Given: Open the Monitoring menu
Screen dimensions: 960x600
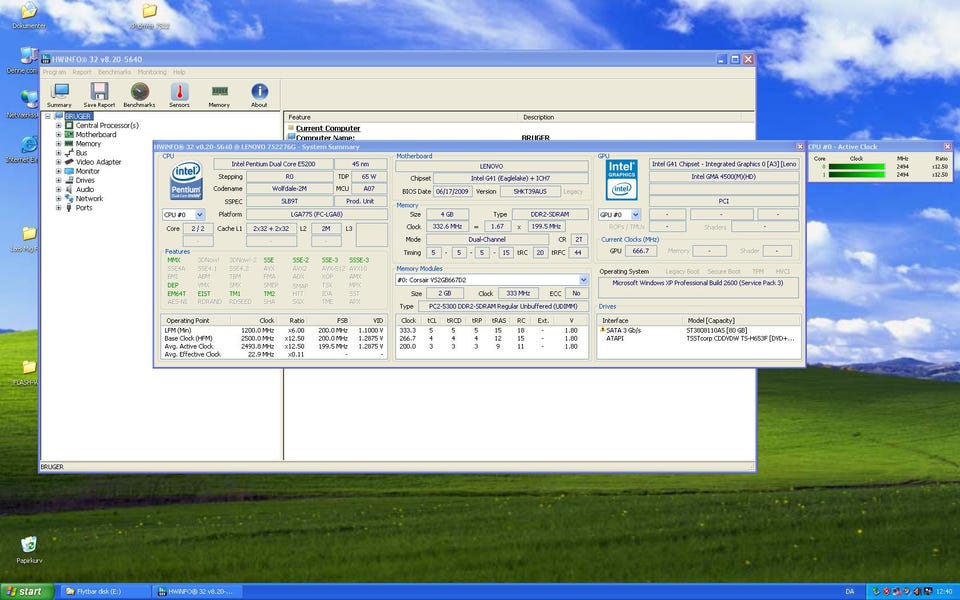Looking at the screenshot, I should [152, 72].
